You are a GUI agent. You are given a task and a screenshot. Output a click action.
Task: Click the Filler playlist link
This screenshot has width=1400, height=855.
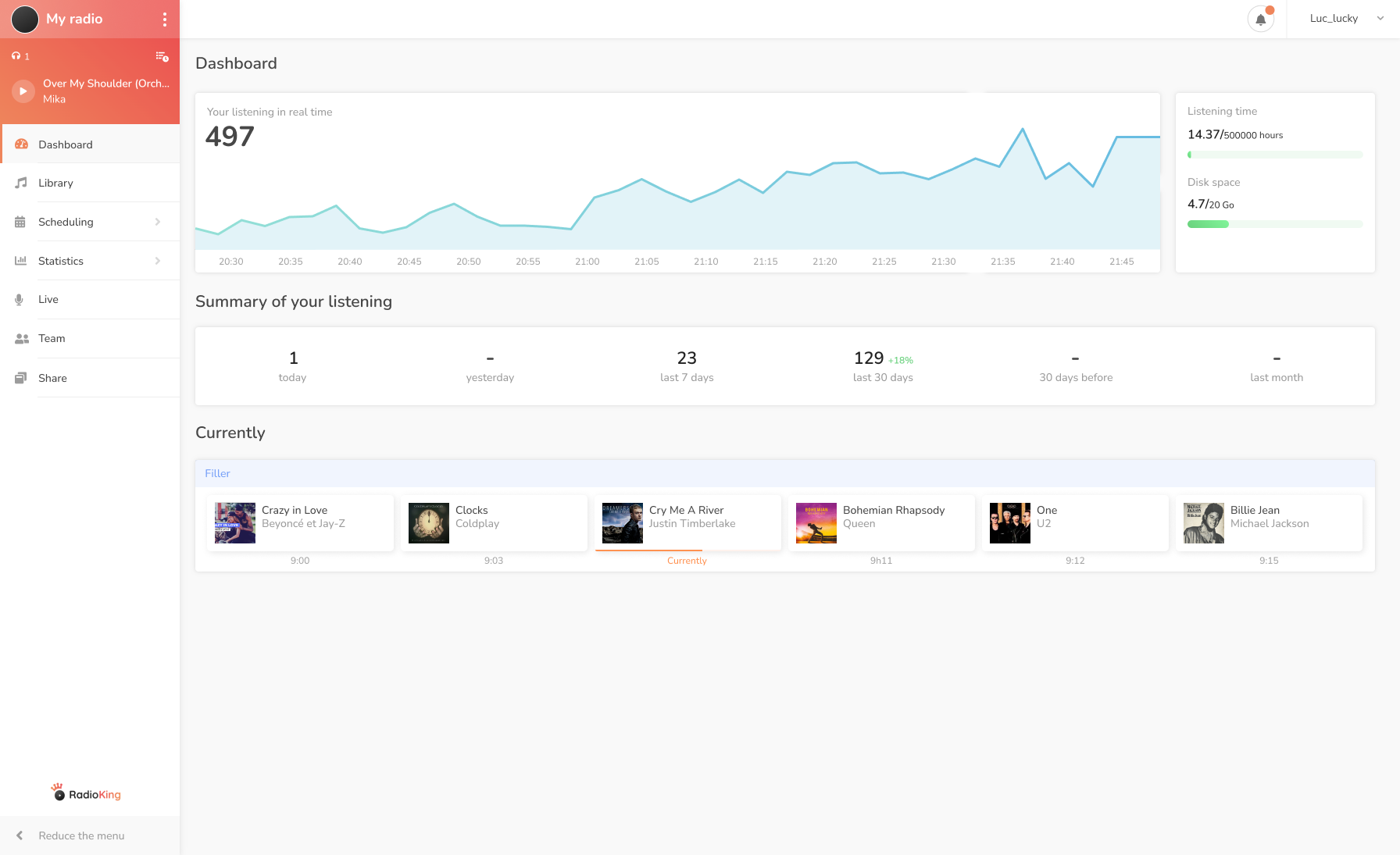click(217, 473)
